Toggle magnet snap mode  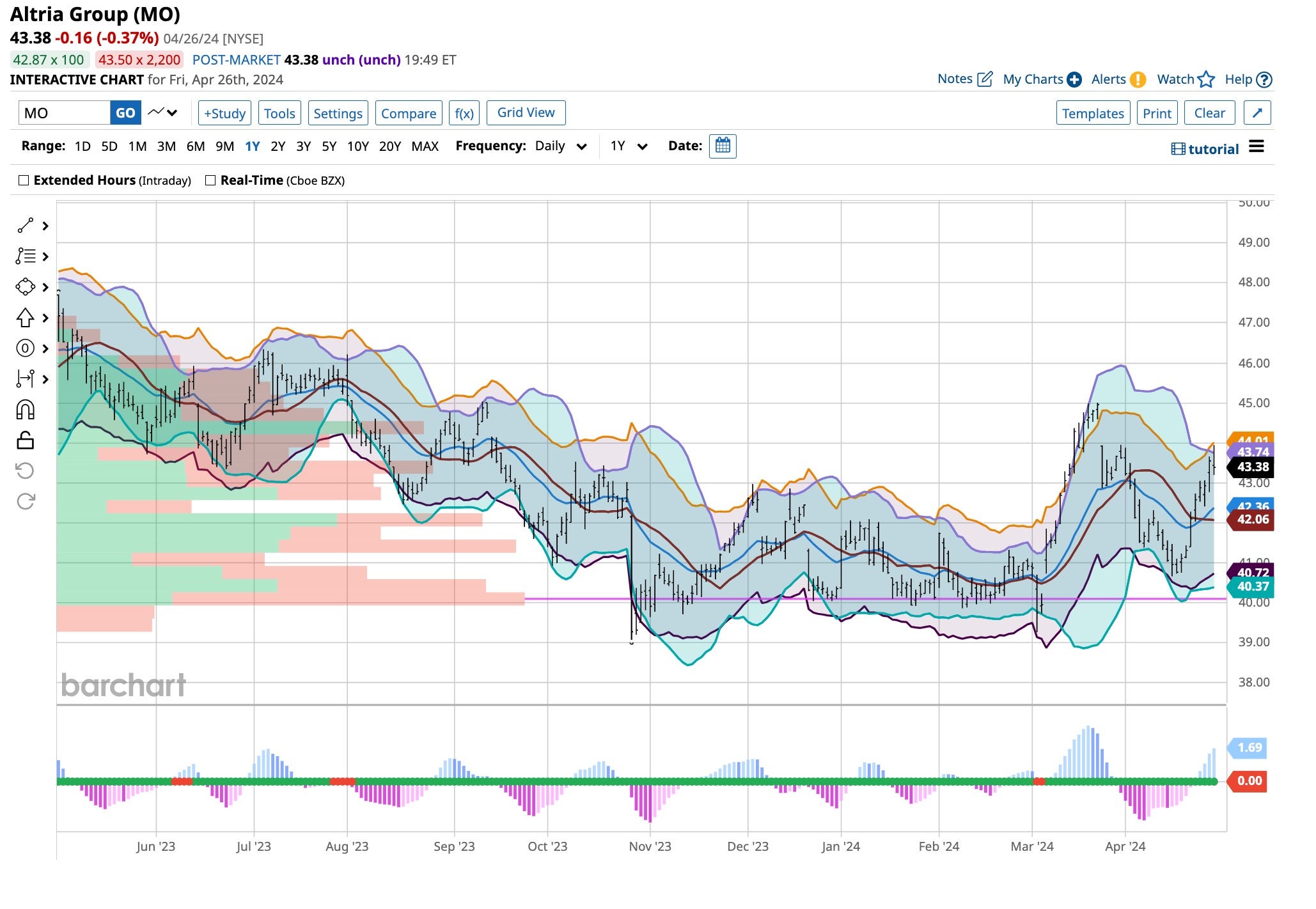click(x=26, y=410)
